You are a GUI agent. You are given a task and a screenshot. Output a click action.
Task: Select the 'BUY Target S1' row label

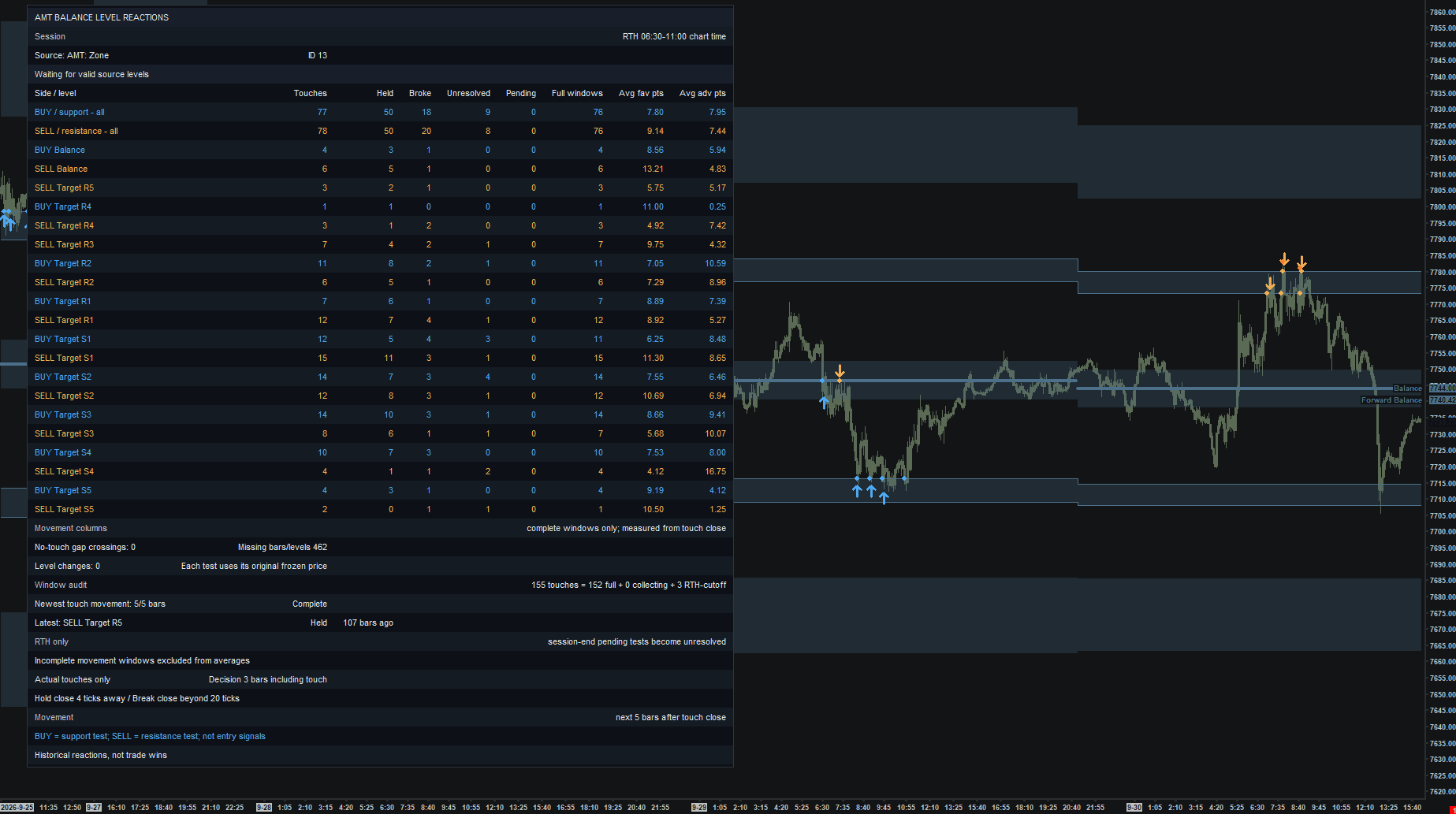click(63, 339)
